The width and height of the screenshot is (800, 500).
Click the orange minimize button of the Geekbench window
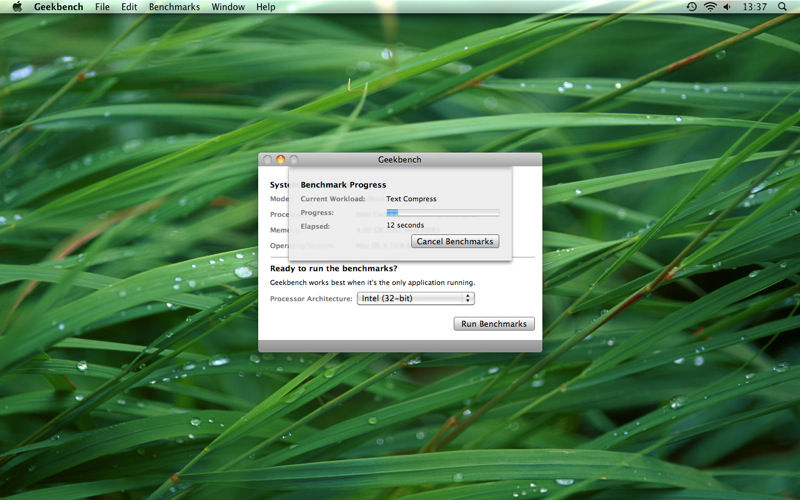tap(280, 160)
